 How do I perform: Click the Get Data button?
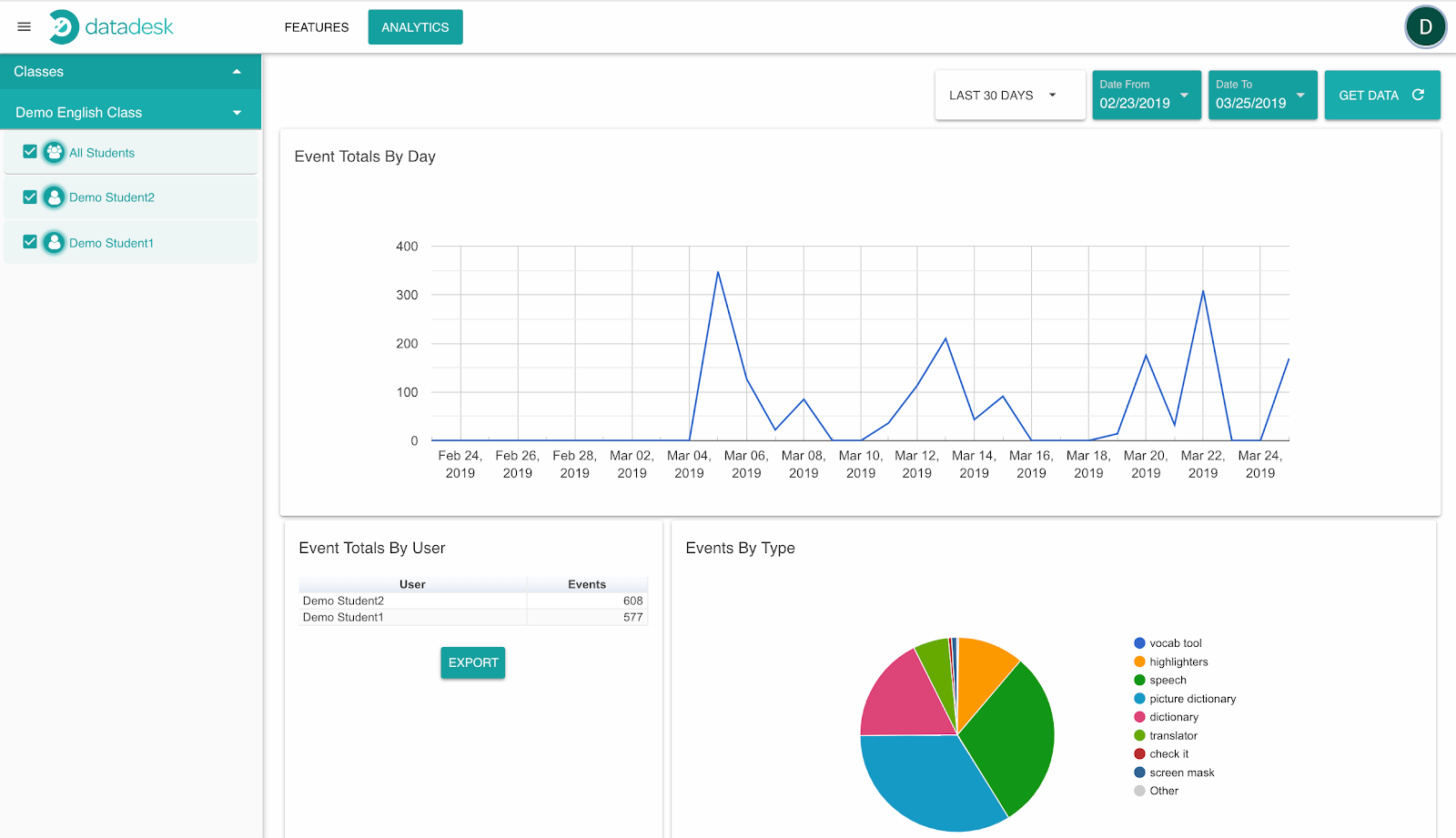pyautogui.click(x=1382, y=95)
